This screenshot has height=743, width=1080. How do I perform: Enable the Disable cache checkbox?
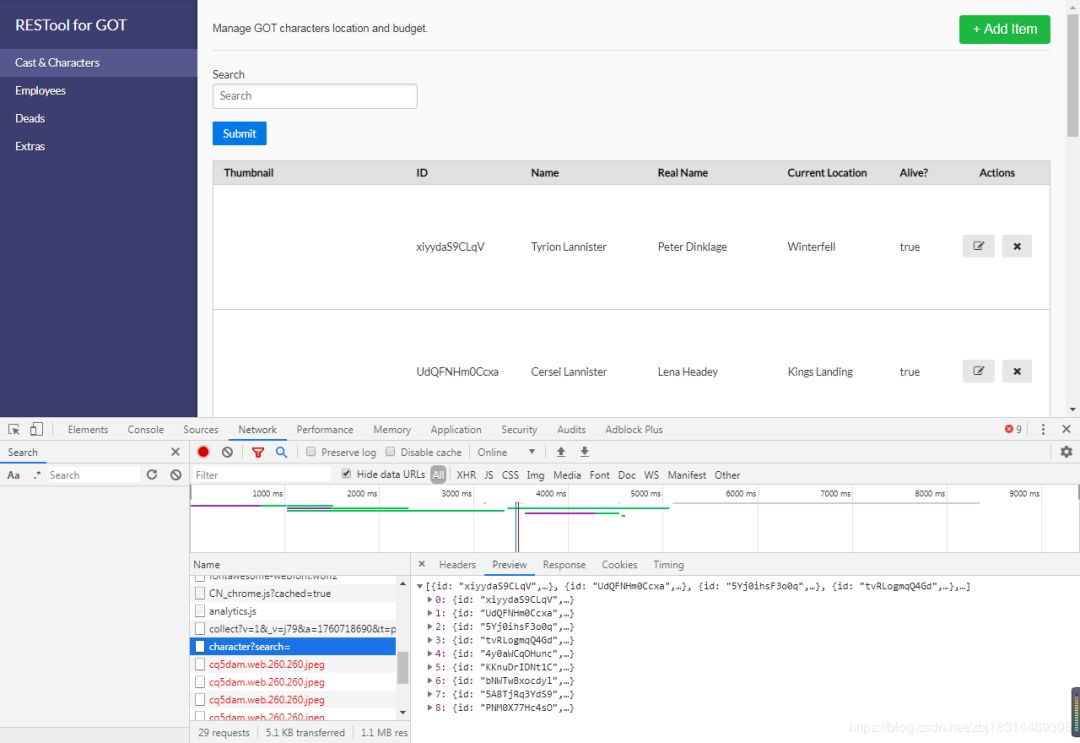tap(391, 452)
